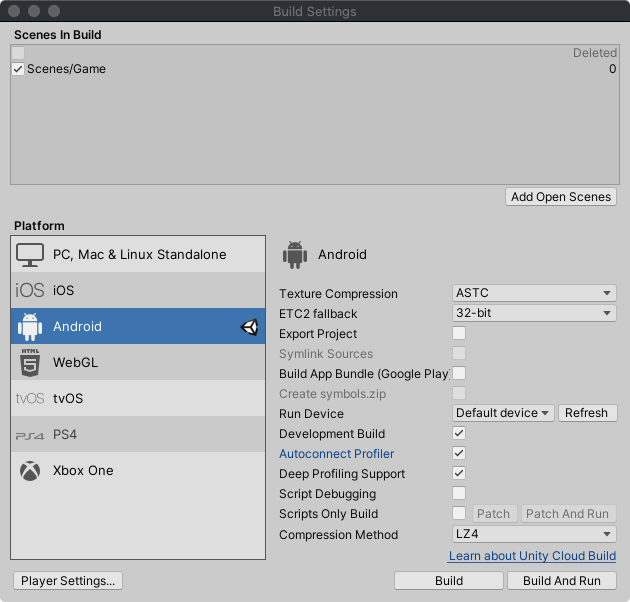630x602 pixels.
Task: Click the Texture Compression label
Action: pyautogui.click(x=338, y=294)
